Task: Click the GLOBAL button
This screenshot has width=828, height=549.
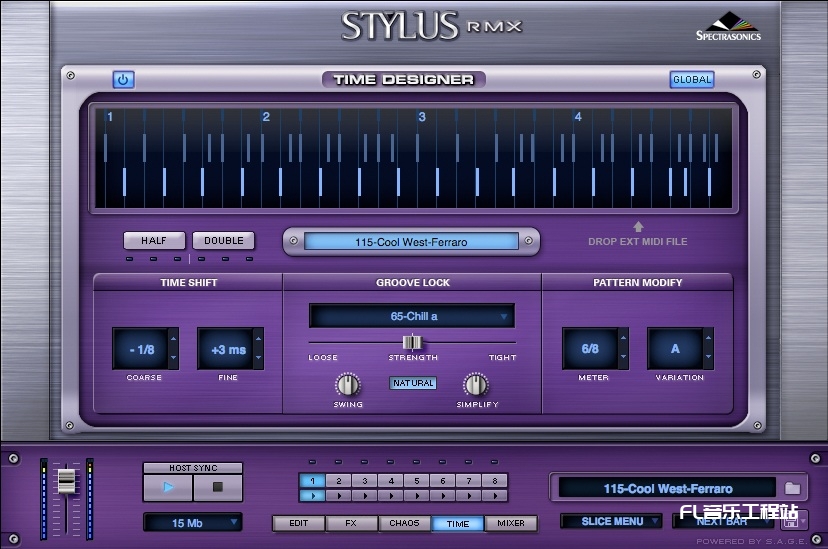Action: coord(692,80)
